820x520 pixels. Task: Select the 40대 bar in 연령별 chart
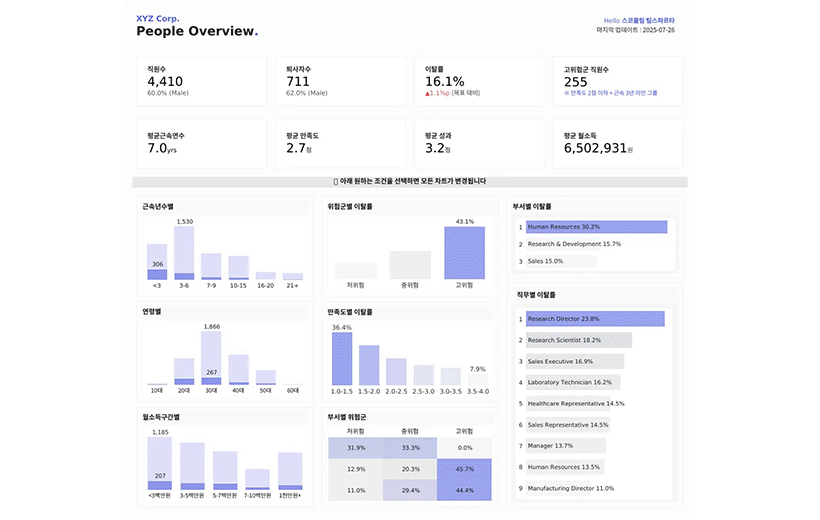tap(238, 370)
